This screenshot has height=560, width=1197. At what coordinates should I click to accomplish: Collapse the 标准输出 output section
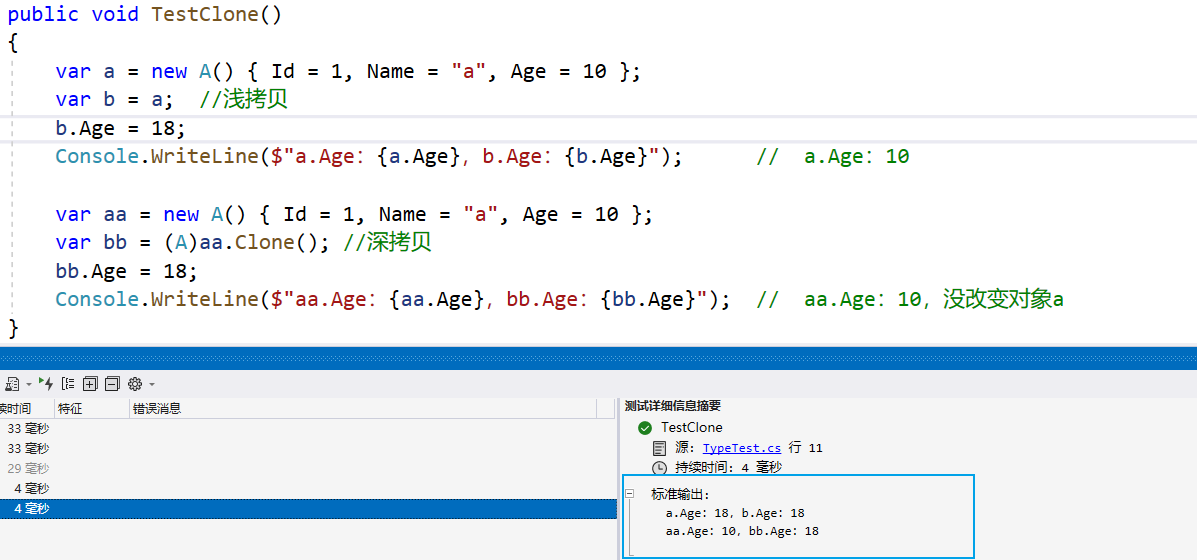tap(630, 494)
